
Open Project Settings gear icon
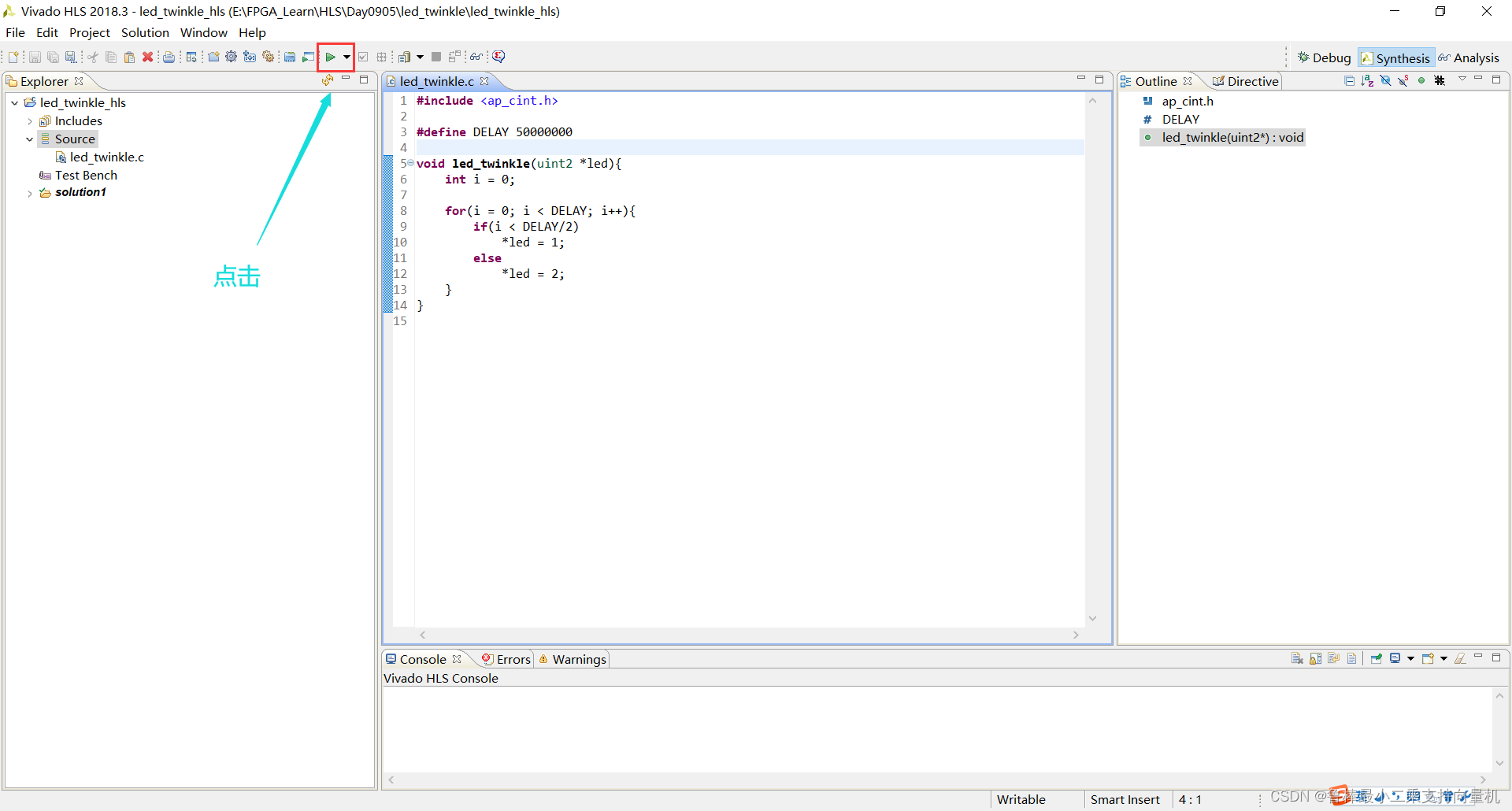232,57
